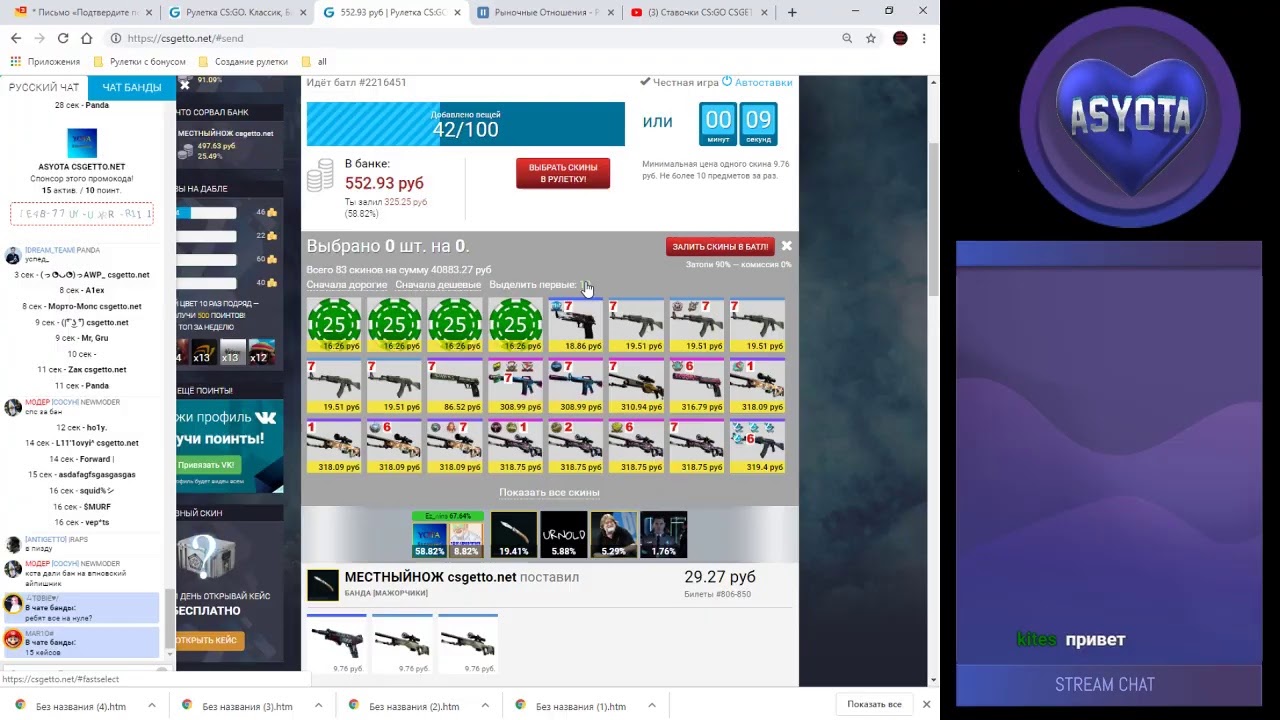Reload the page with refresh icon

click(63, 38)
